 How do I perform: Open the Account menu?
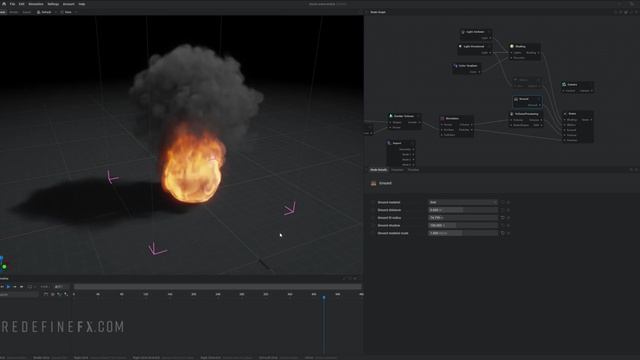pyautogui.click(x=69, y=4)
